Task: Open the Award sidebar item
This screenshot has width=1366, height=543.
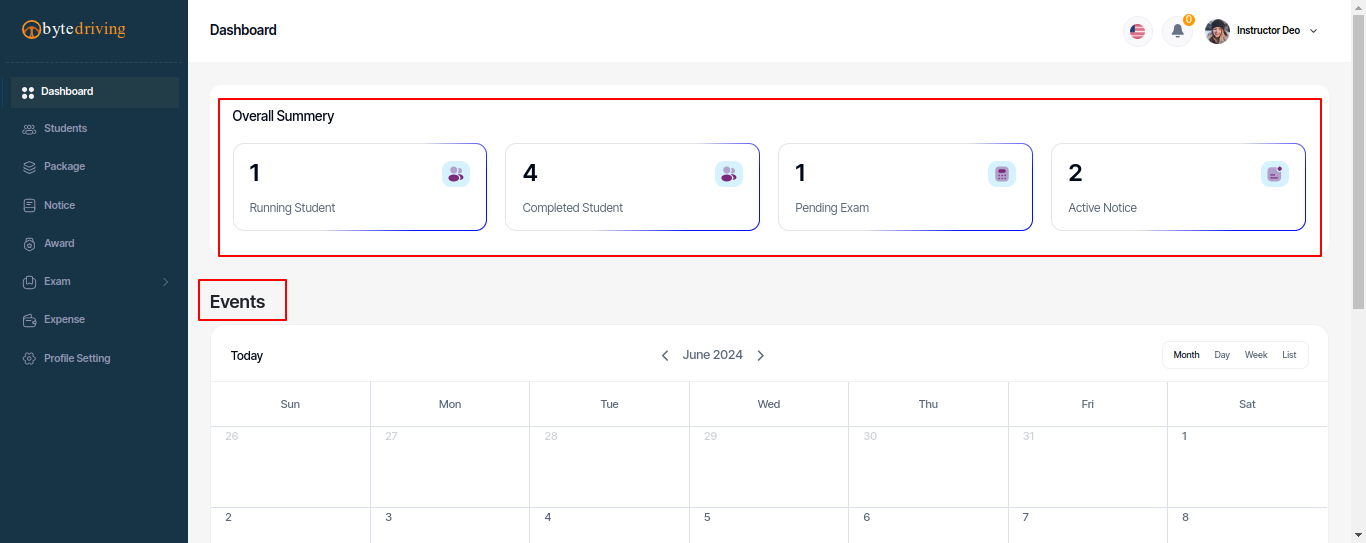Action: pos(59,243)
